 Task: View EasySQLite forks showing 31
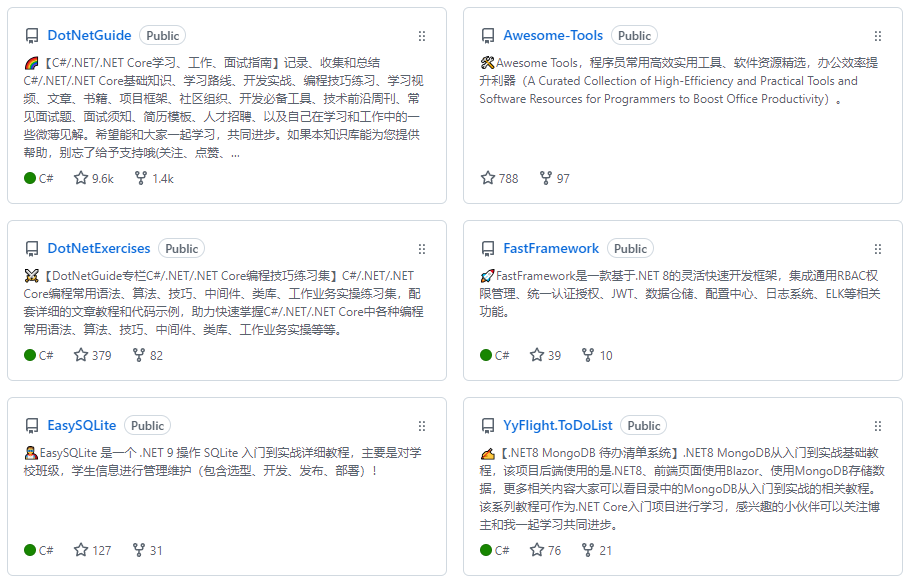tap(148, 550)
